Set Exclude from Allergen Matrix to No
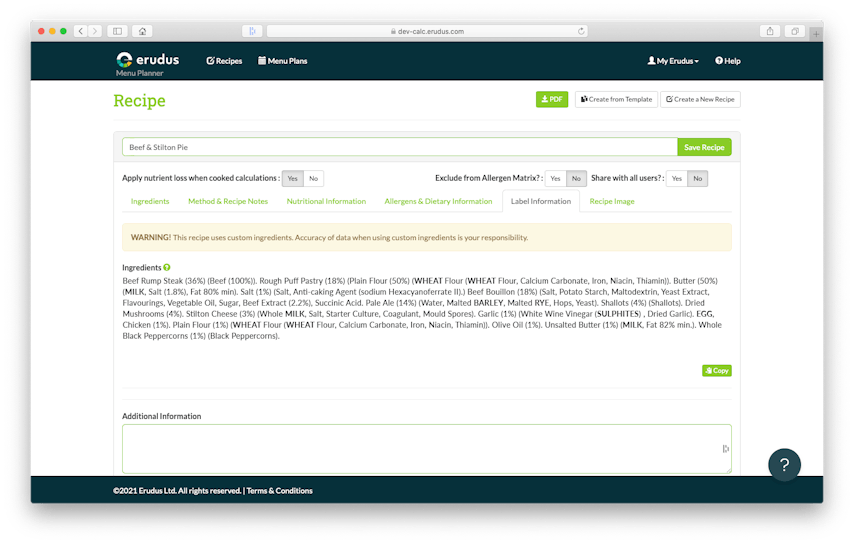The height and width of the screenshot is (544, 854). point(576,178)
